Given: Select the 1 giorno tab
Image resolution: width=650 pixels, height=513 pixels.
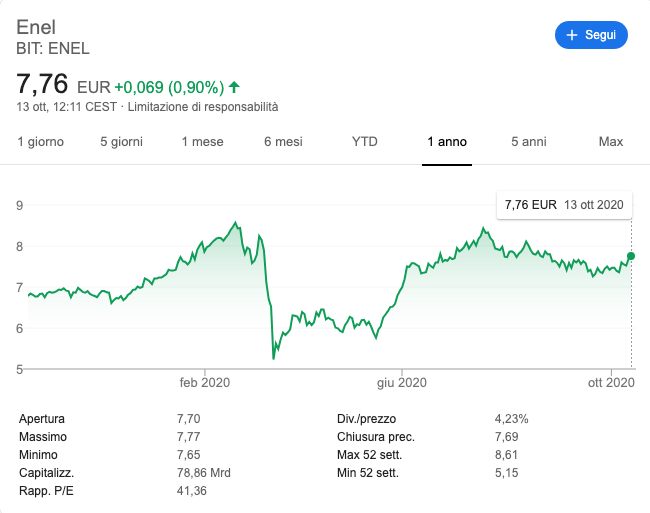Looking at the screenshot, I should pyautogui.click(x=41, y=142).
